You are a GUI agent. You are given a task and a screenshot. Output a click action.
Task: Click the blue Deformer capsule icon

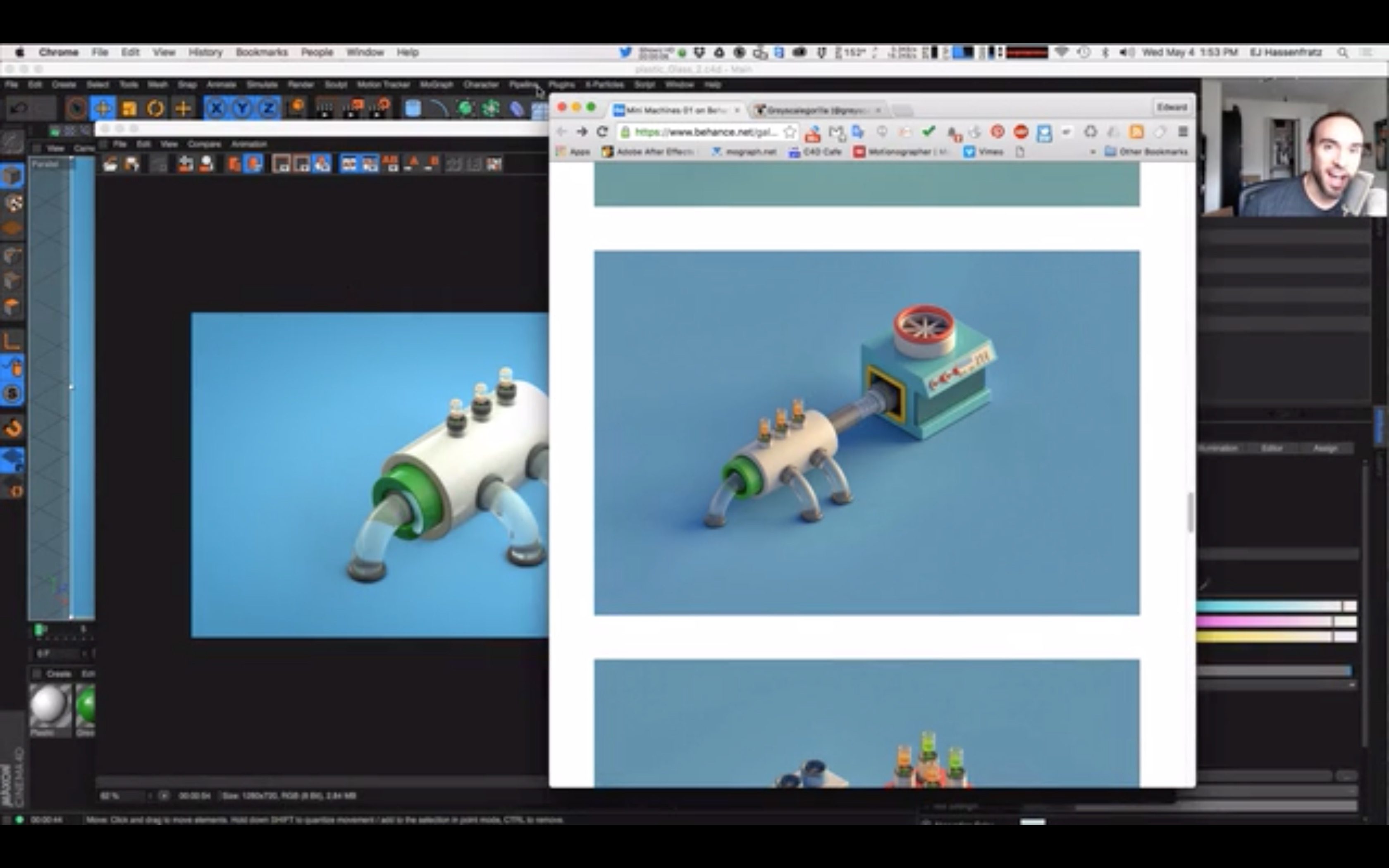(x=517, y=108)
